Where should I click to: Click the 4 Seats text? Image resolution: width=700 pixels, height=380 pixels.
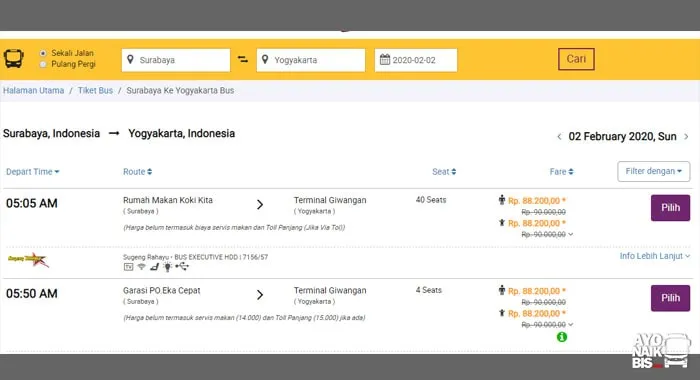click(x=429, y=290)
